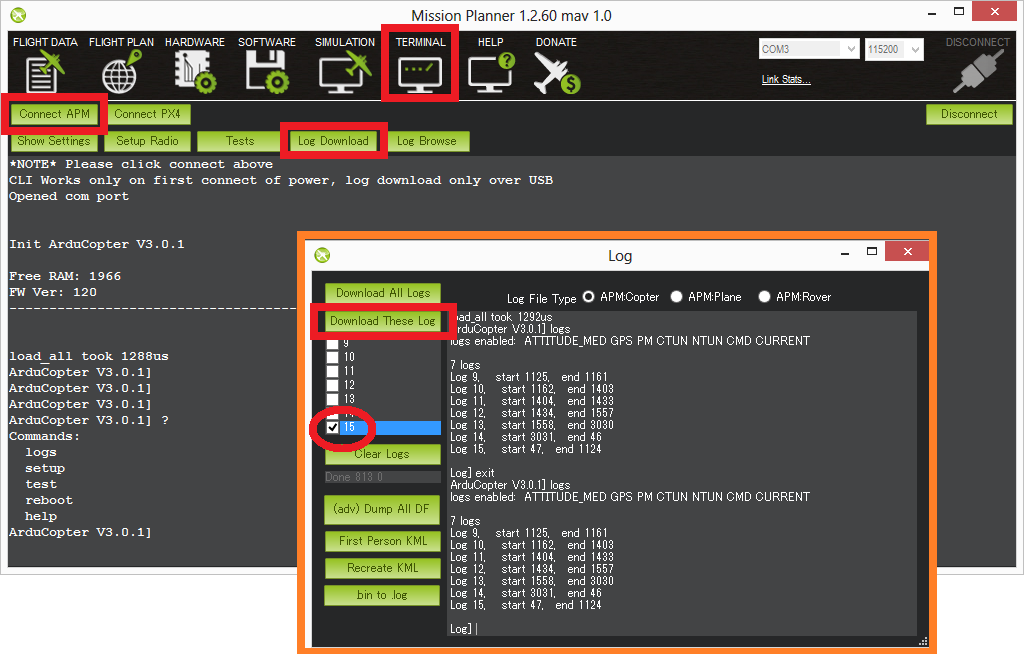Click Download These Log

click(x=383, y=321)
